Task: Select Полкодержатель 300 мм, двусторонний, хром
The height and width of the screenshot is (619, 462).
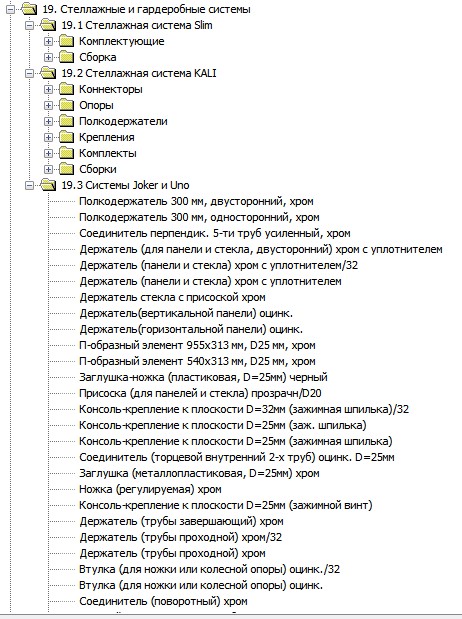Action: [x=196, y=201]
